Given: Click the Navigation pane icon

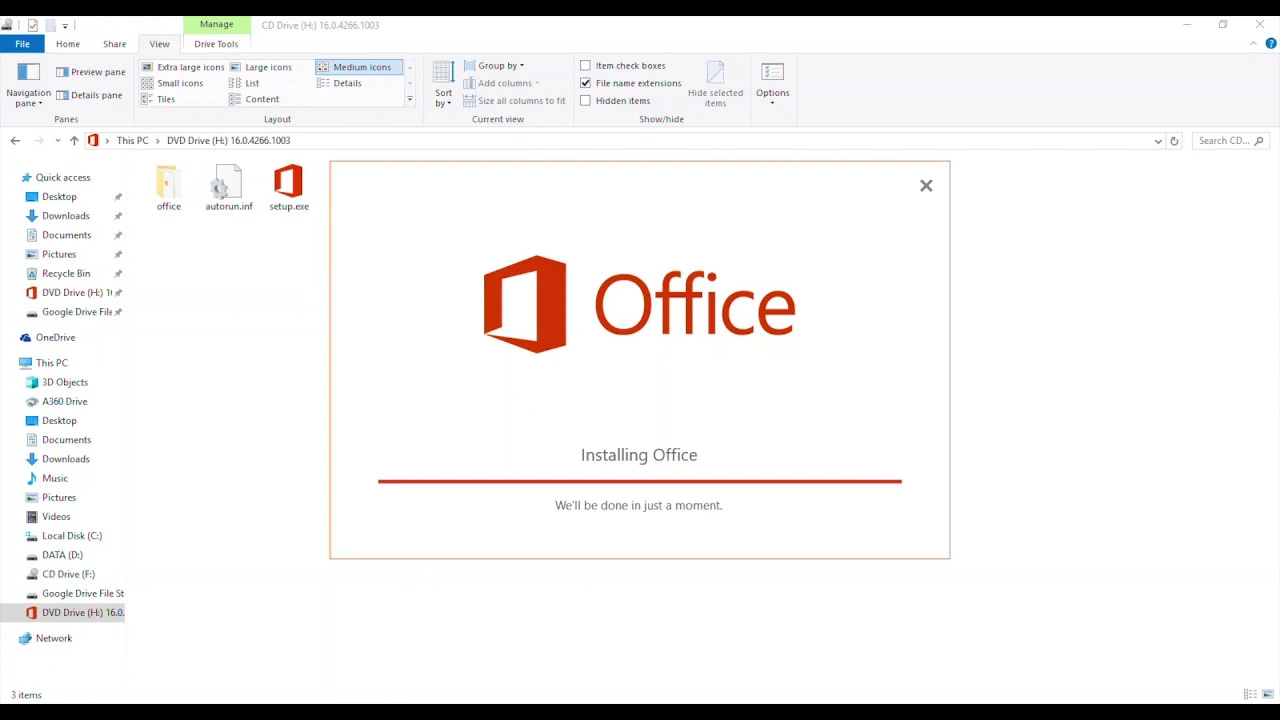Looking at the screenshot, I should tap(28, 72).
